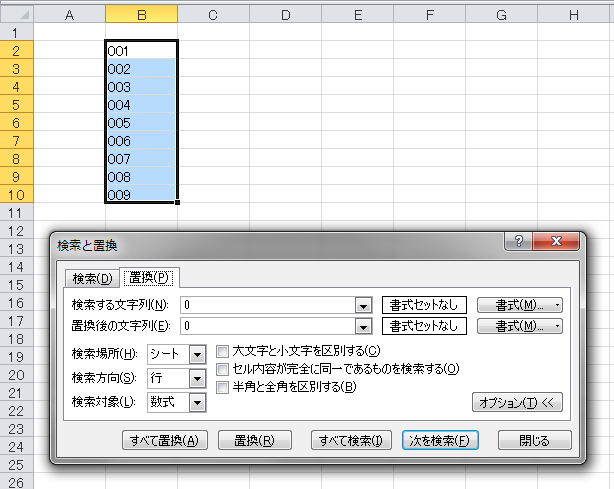Select column A header
The image size is (614, 489).
pos(69,15)
